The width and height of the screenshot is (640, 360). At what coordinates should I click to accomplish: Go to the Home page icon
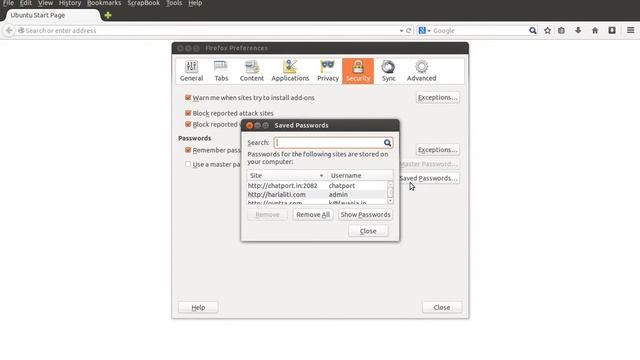(x=595, y=31)
